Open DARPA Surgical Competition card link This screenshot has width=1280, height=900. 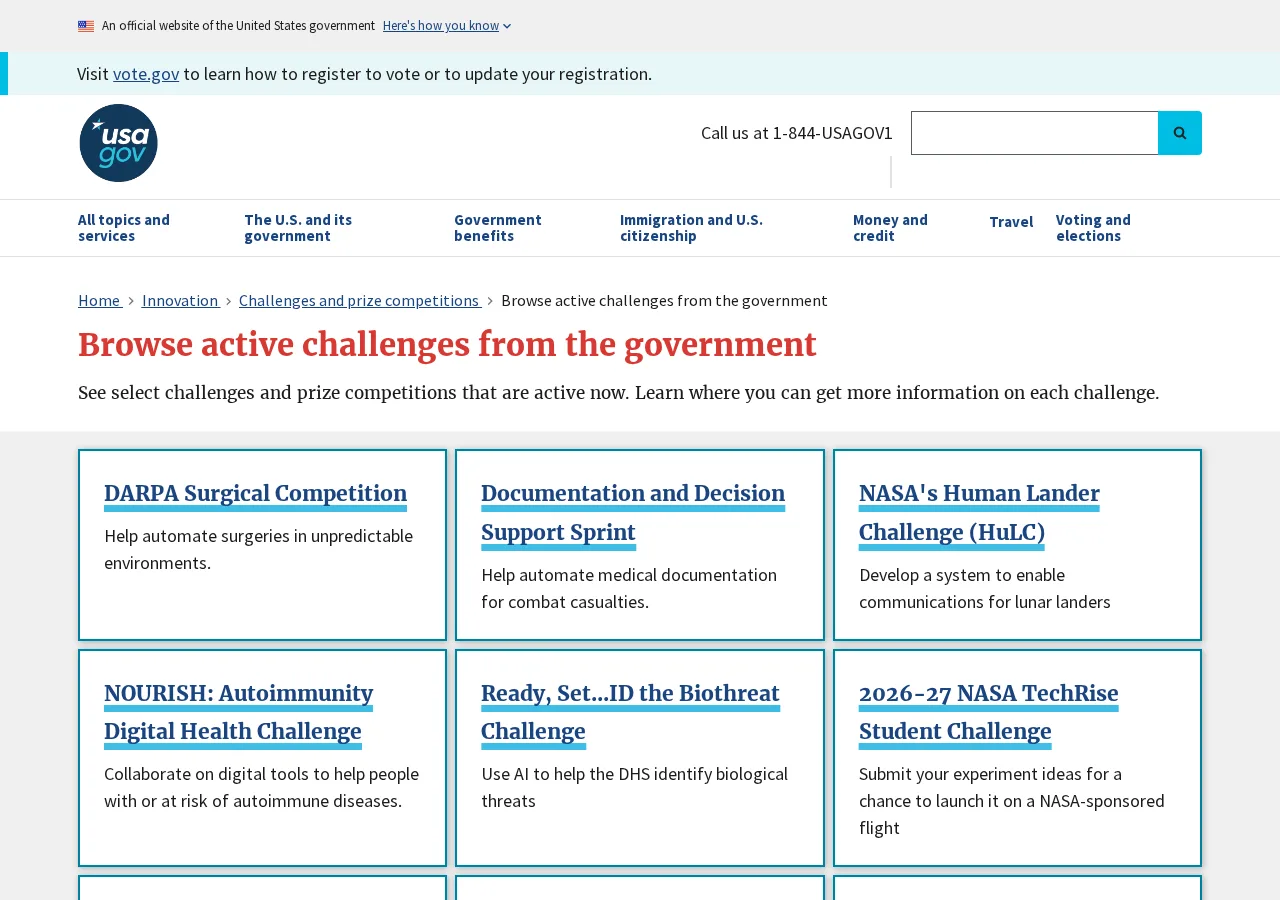pyautogui.click(x=255, y=494)
